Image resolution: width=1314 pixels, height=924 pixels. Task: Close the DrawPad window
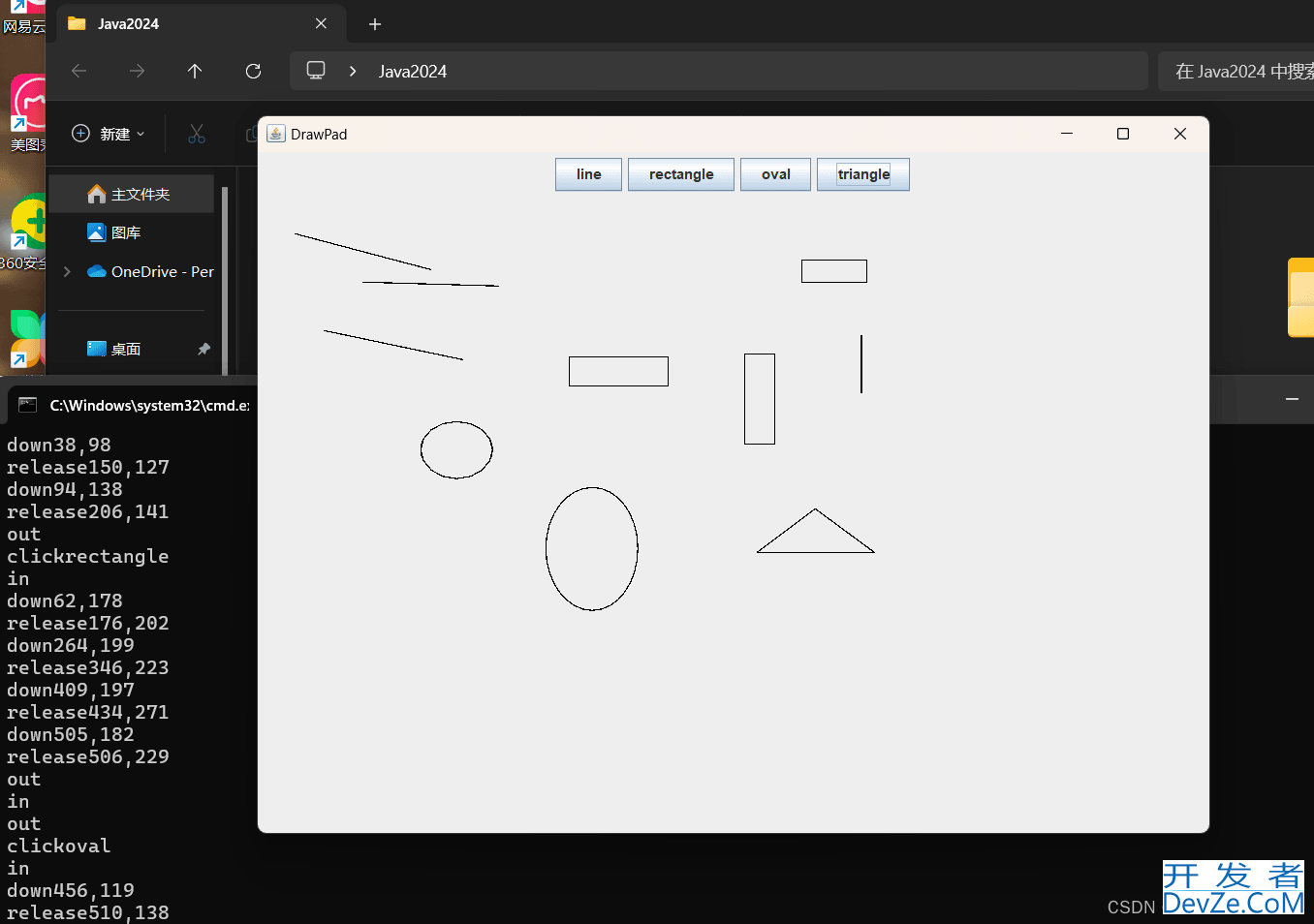click(x=1180, y=134)
